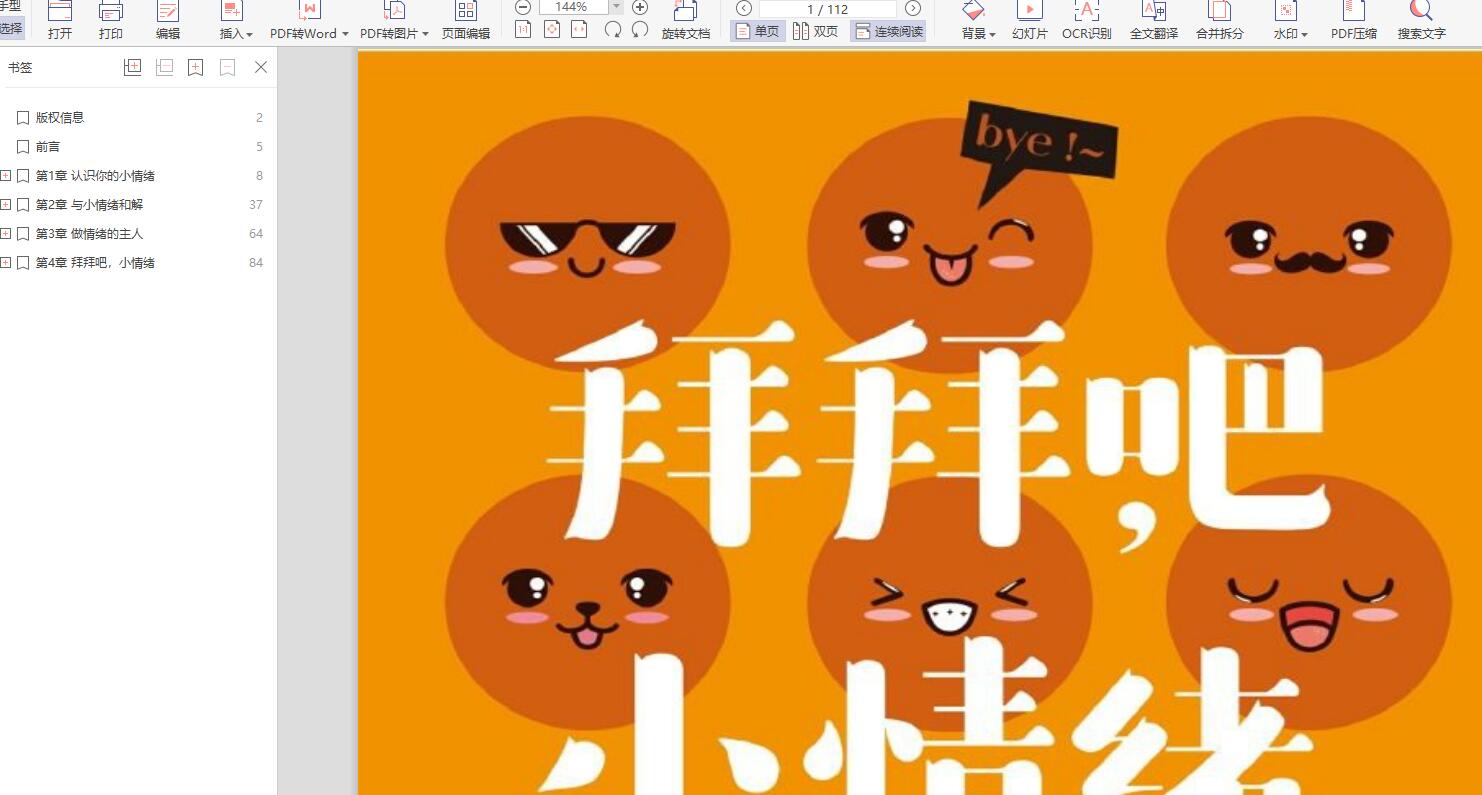Add new bookmark icon

(x=196, y=67)
